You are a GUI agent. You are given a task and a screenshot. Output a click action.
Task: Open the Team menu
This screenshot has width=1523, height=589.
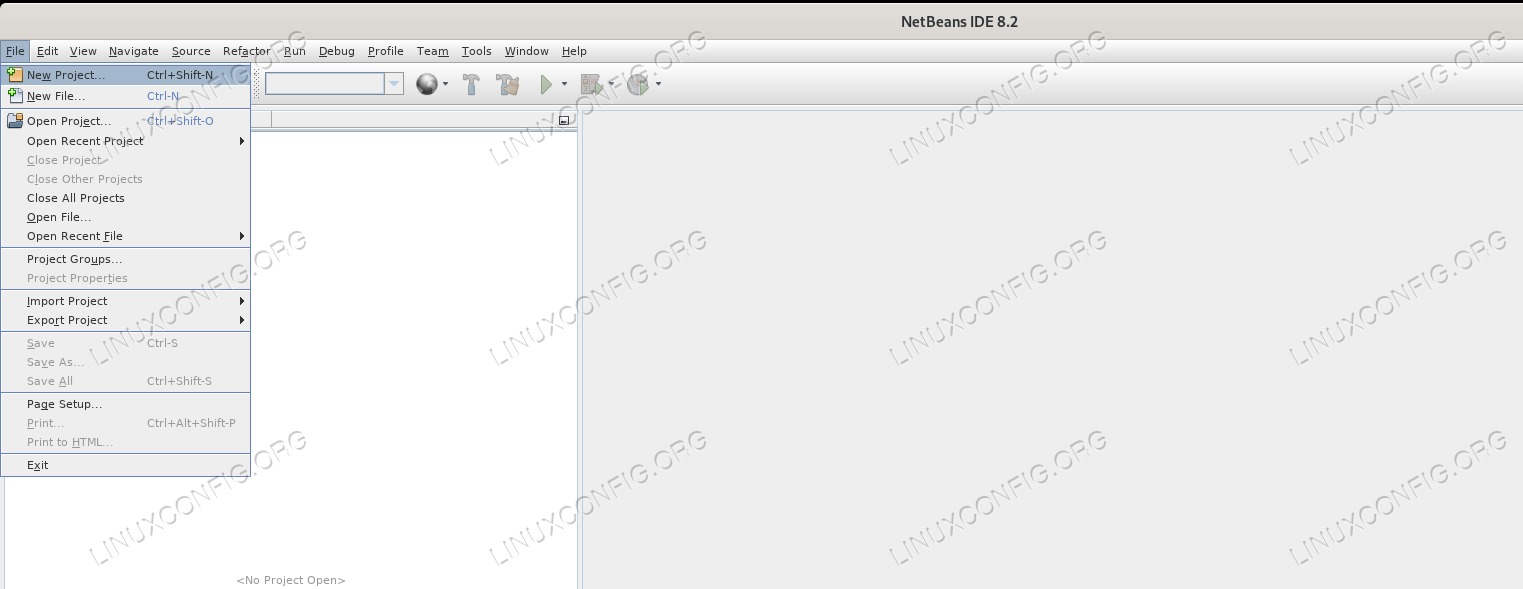433,51
